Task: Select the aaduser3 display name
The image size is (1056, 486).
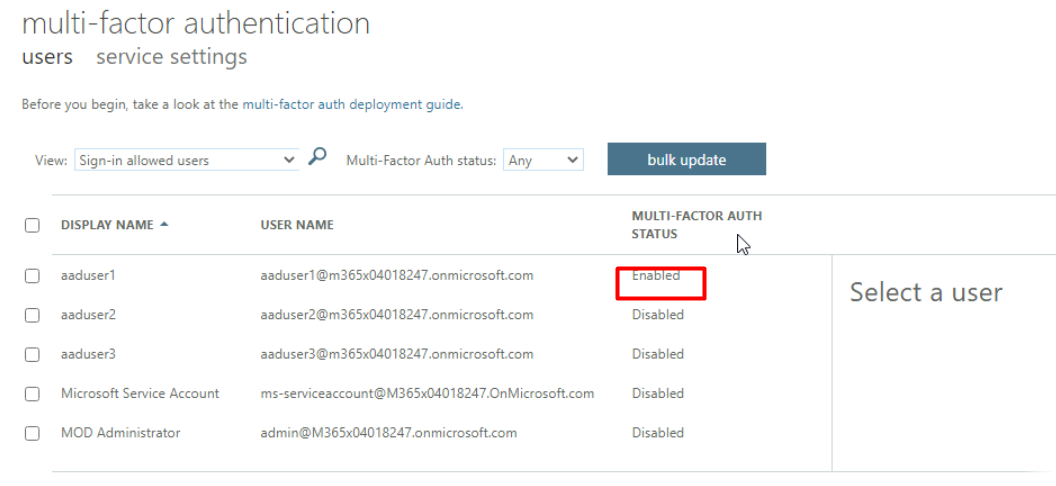Action: (x=88, y=354)
